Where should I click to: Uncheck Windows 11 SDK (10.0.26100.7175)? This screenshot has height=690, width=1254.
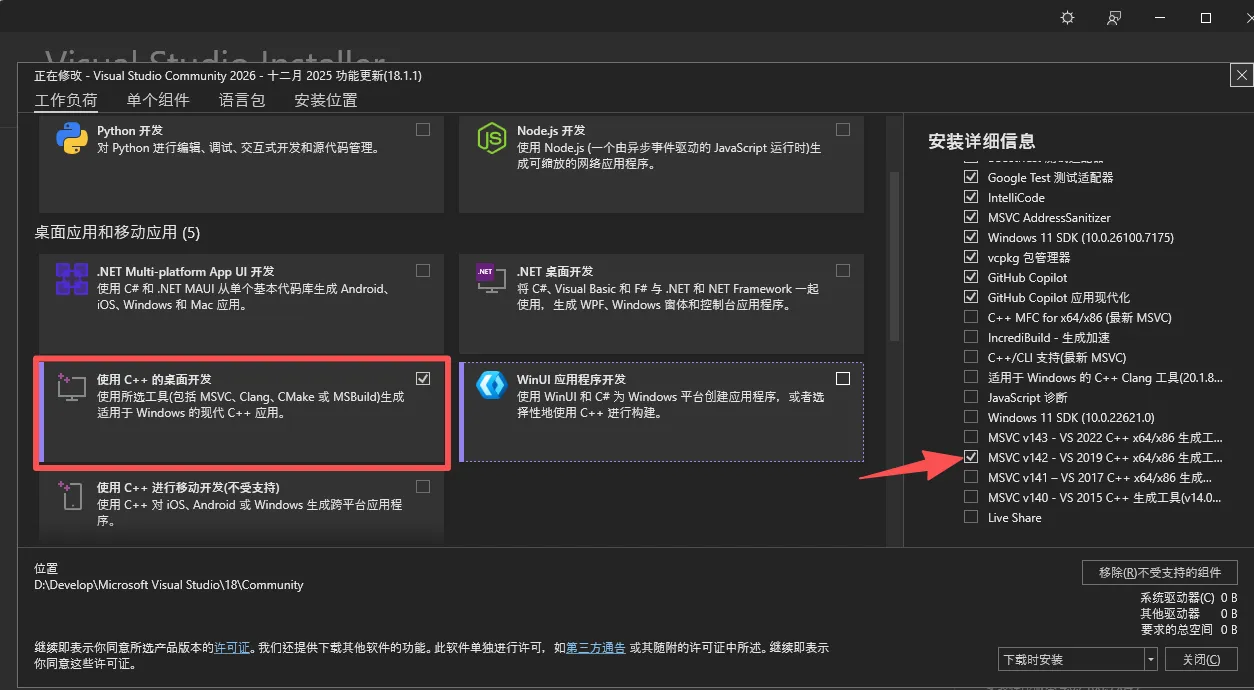(x=971, y=237)
